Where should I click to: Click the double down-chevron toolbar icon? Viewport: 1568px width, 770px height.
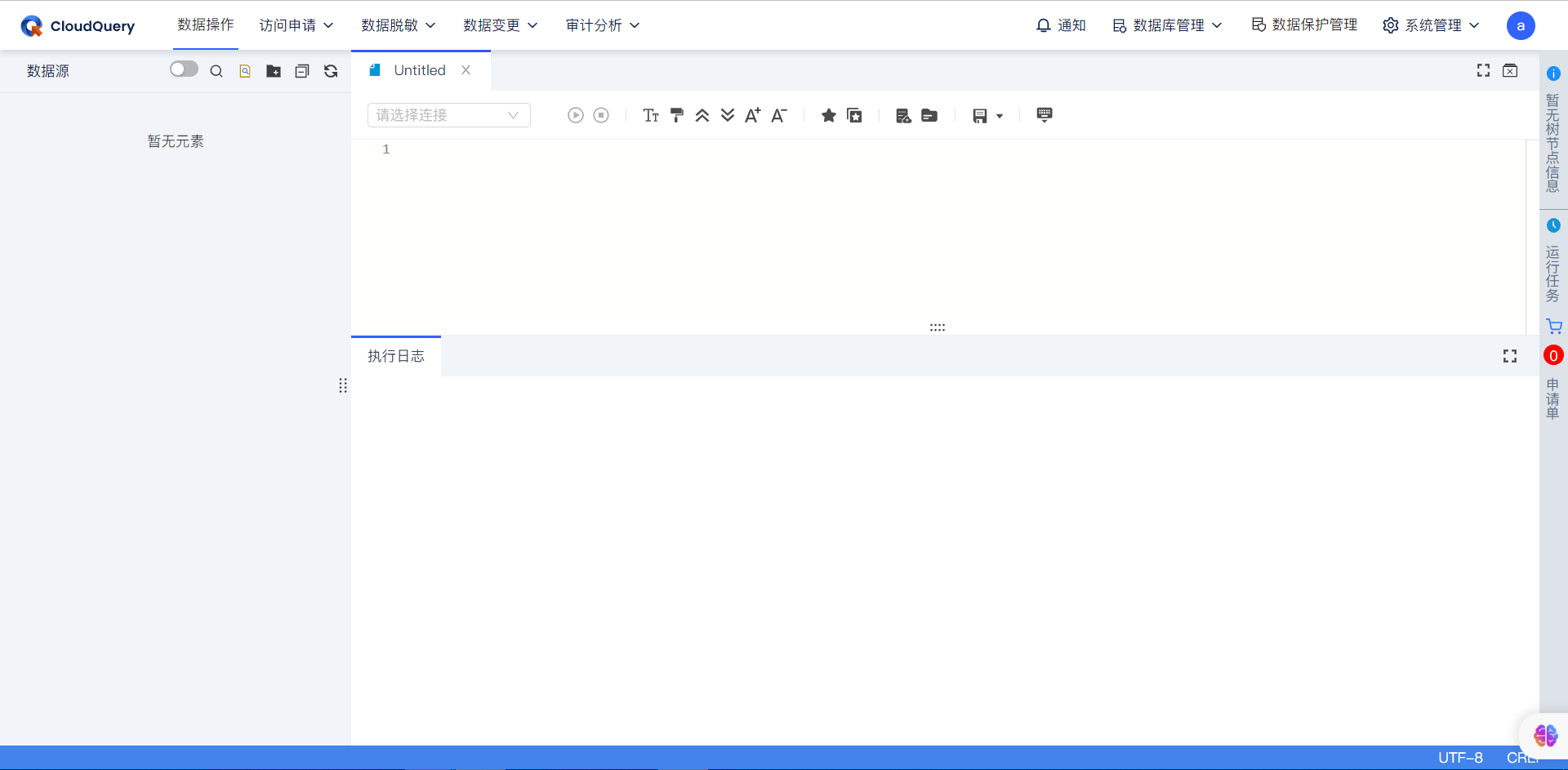coord(728,115)
